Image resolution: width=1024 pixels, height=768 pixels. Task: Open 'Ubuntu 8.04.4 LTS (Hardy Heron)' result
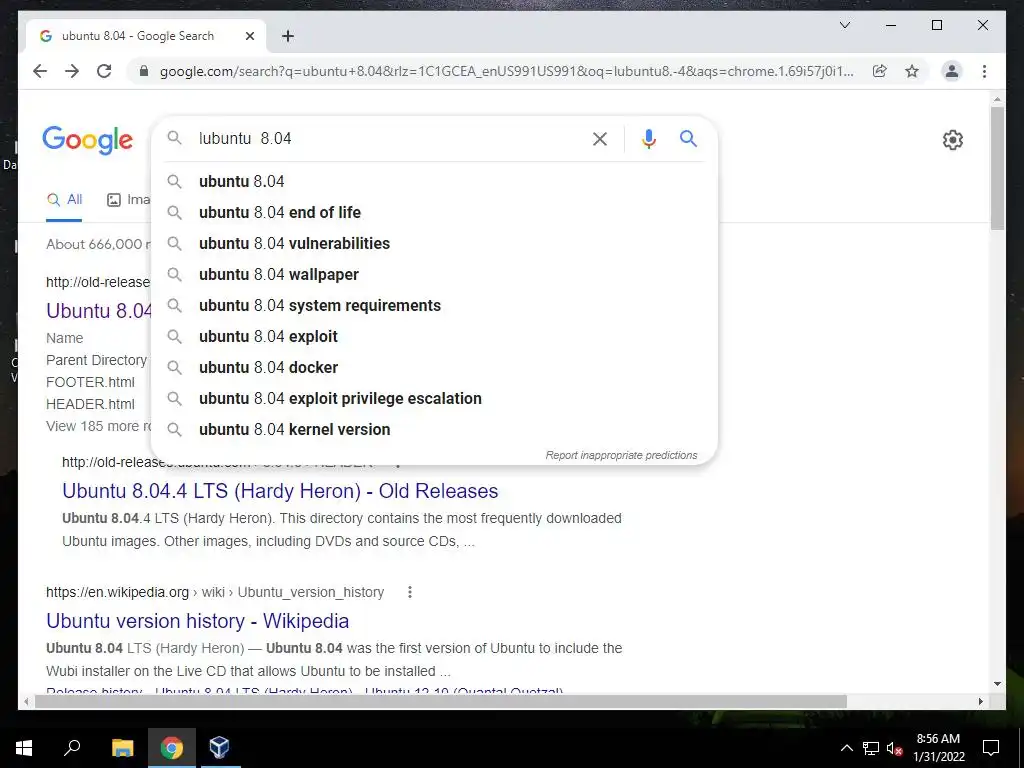tap(280, 491)
